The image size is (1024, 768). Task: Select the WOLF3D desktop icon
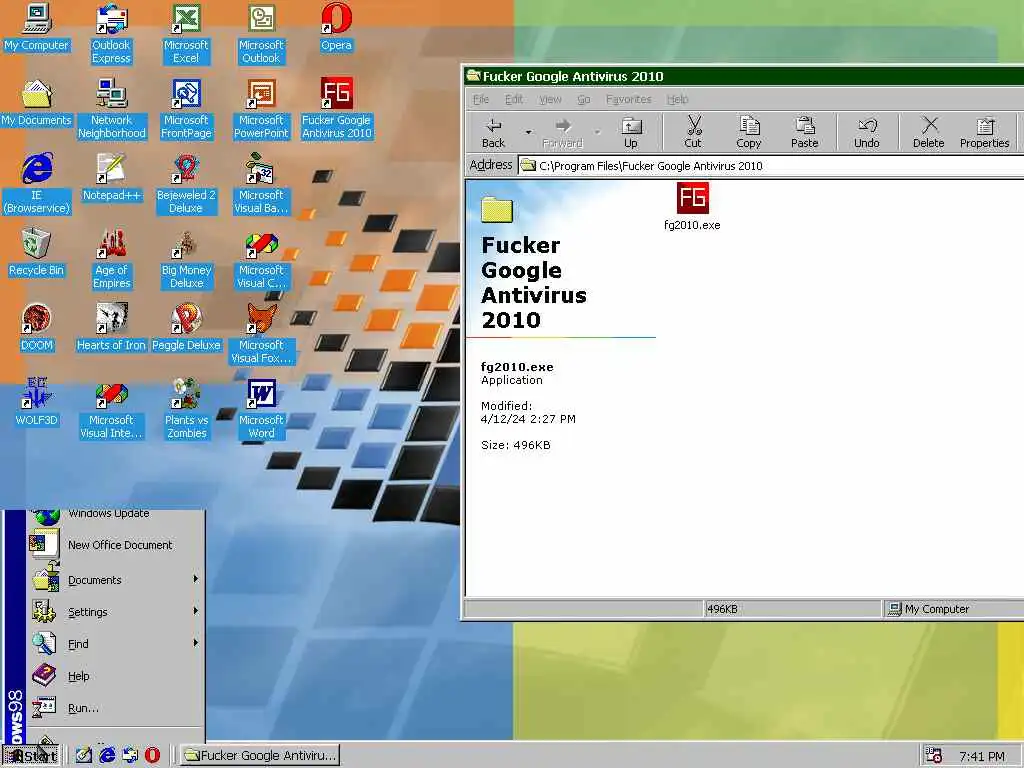37,403
